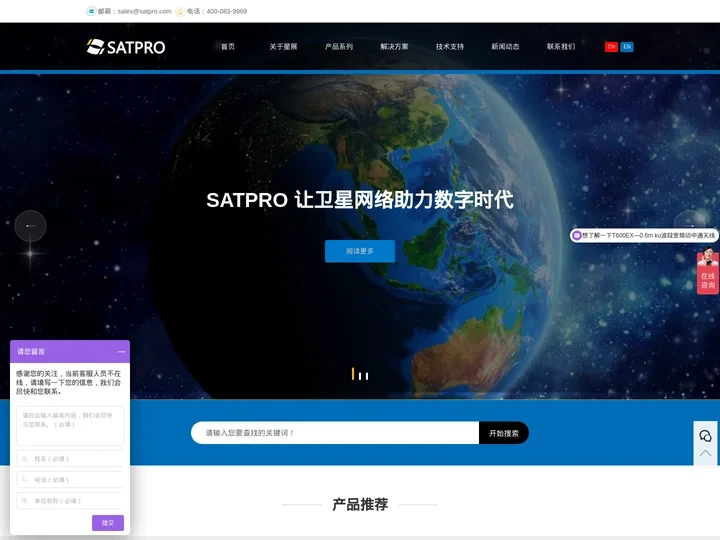Click the 请您留言 panel header
Image resolution: width=720 pixels, height=540 pixels.
coord(70,352)
